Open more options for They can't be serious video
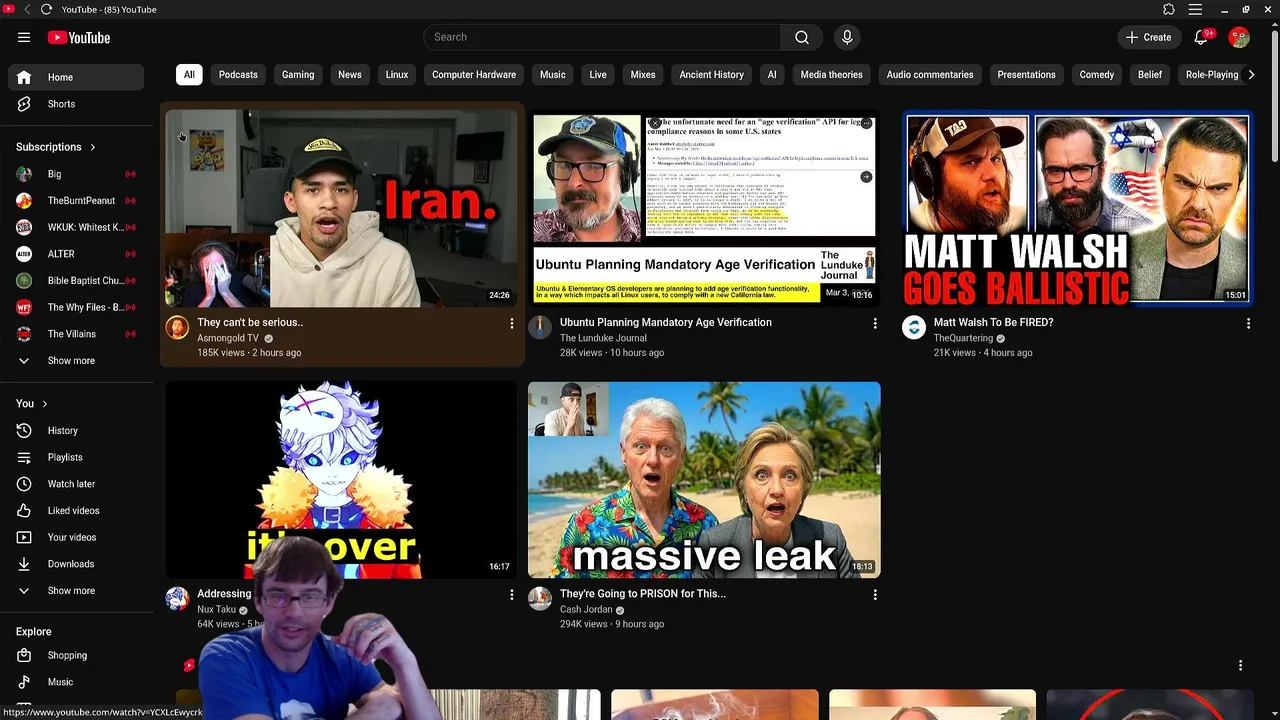Viewport: 1280px width, 720px height. click(511, 323)
